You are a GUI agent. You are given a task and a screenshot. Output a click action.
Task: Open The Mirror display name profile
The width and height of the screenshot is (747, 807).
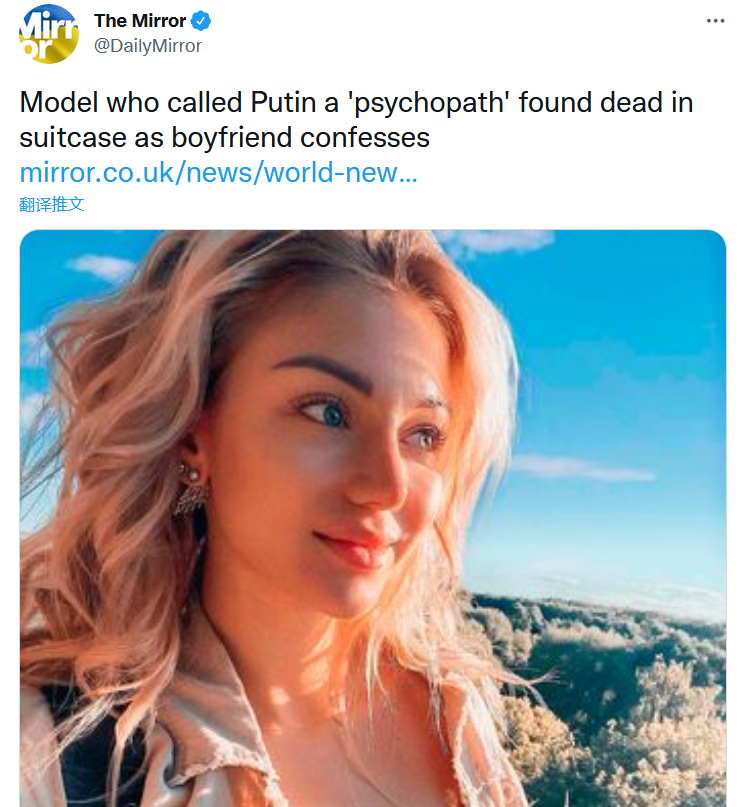pos(140,21)
